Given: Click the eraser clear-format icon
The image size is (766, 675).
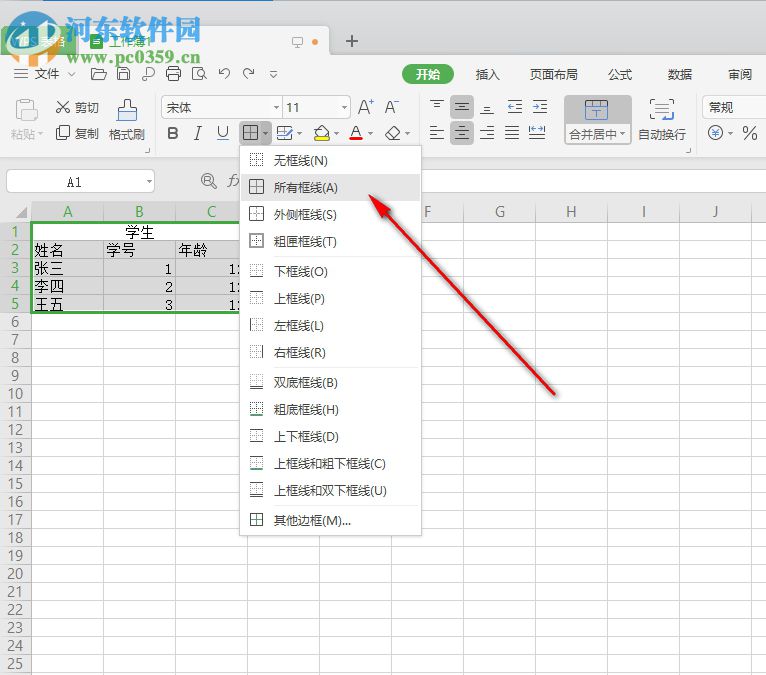Looking at the screenshot, I should [393, 133].
